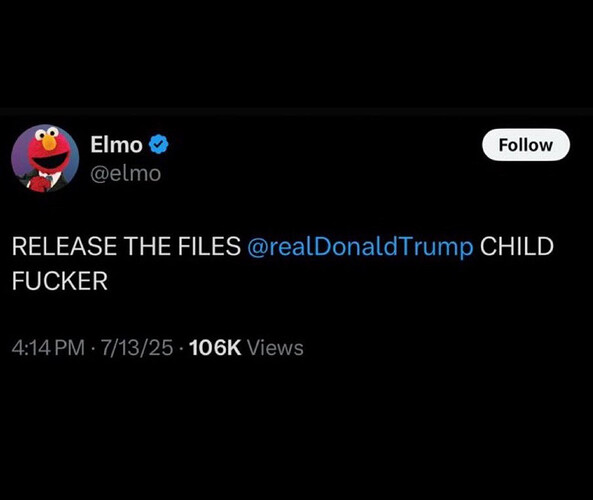Select the RELEASE THE FILES text
593x500 pixels.
[x=126, y=246]
